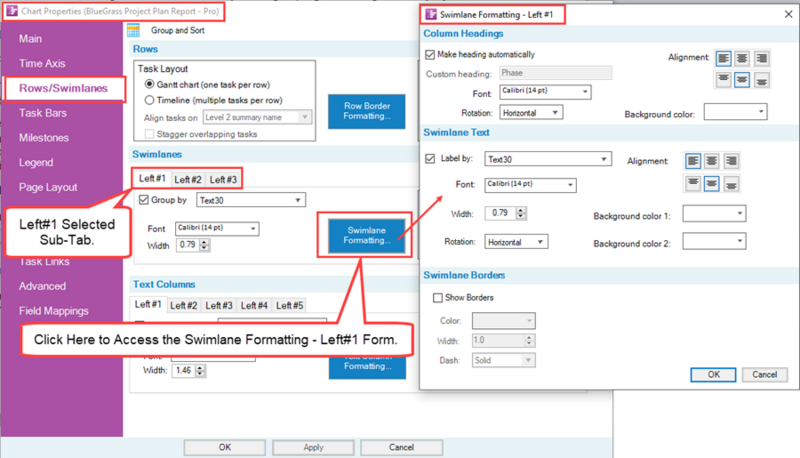Align swimlane text to vertical middle
Viewport: 800px width, 458px height.
pyautogui.click(x=711, y=184)
